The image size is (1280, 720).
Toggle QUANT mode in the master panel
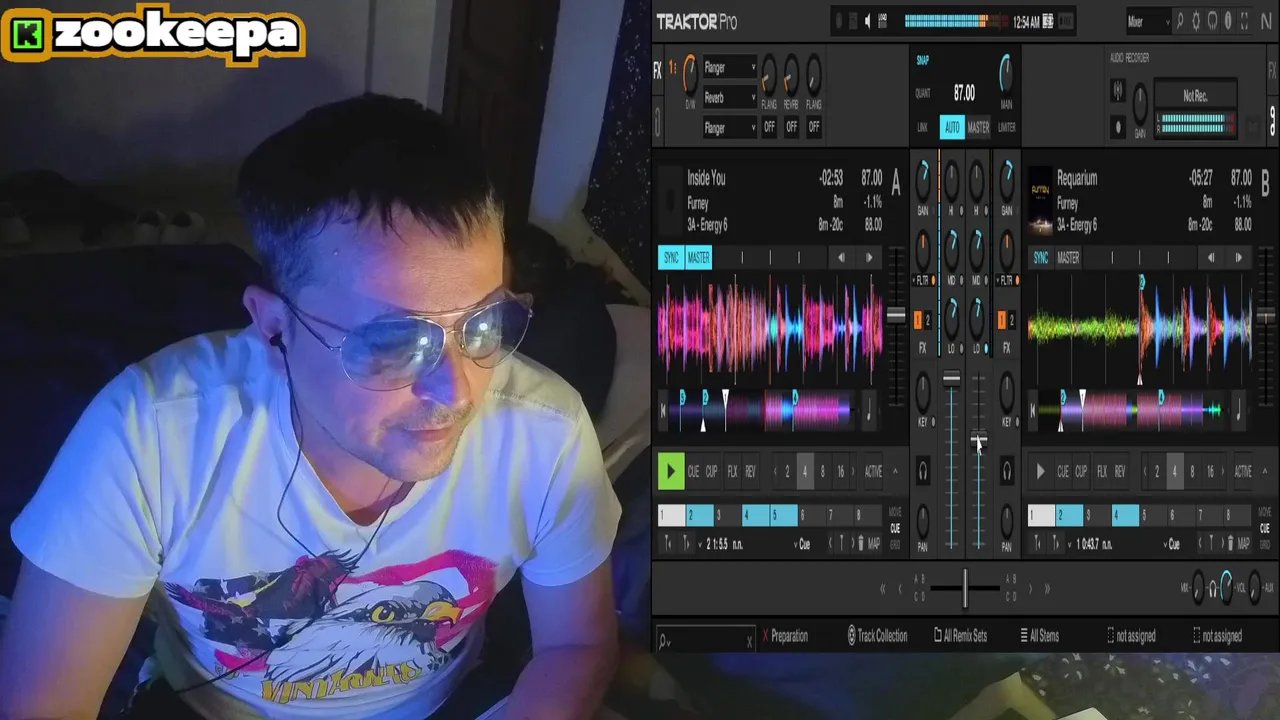[923, 94]
